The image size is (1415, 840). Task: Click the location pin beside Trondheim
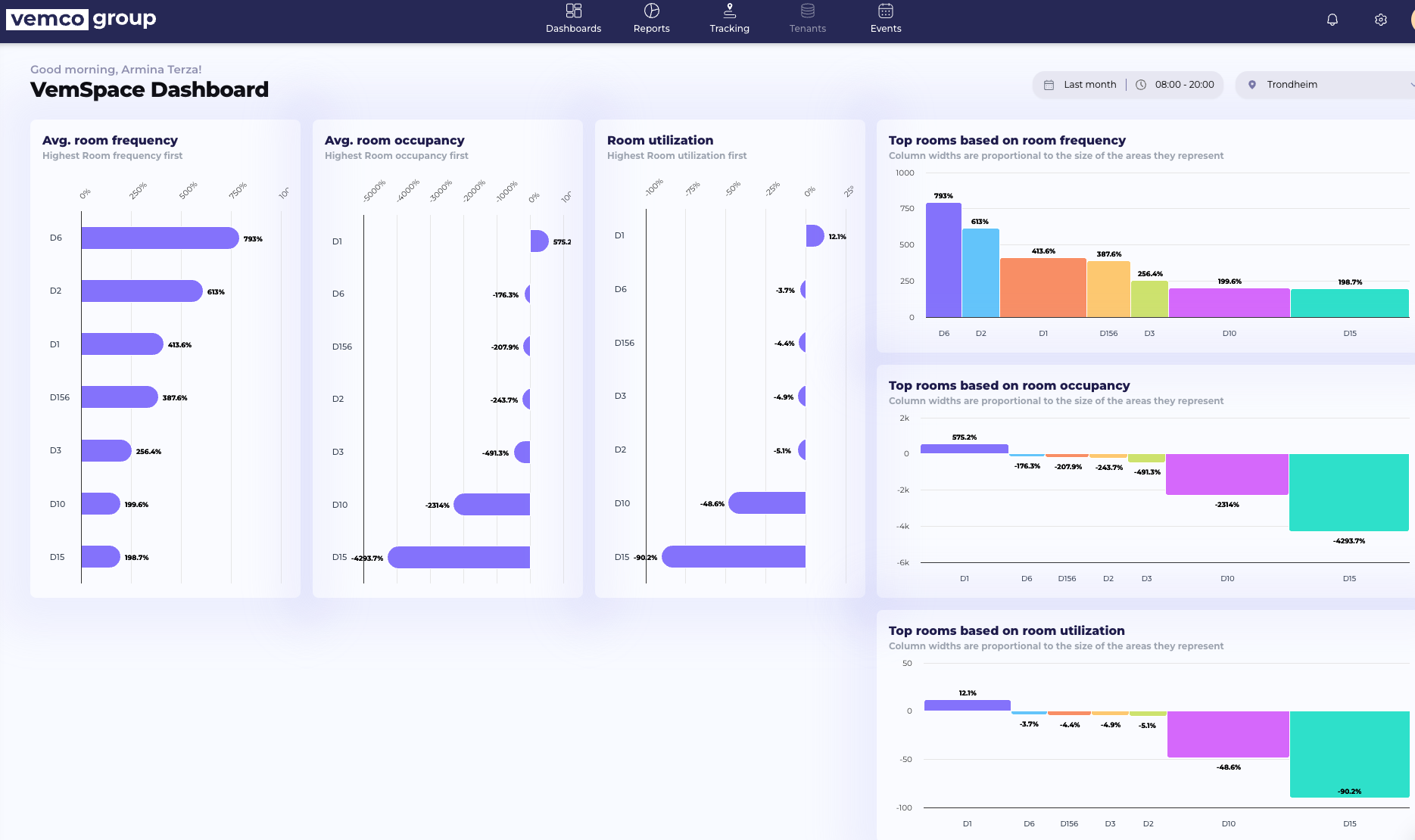tap(1253, 84)
